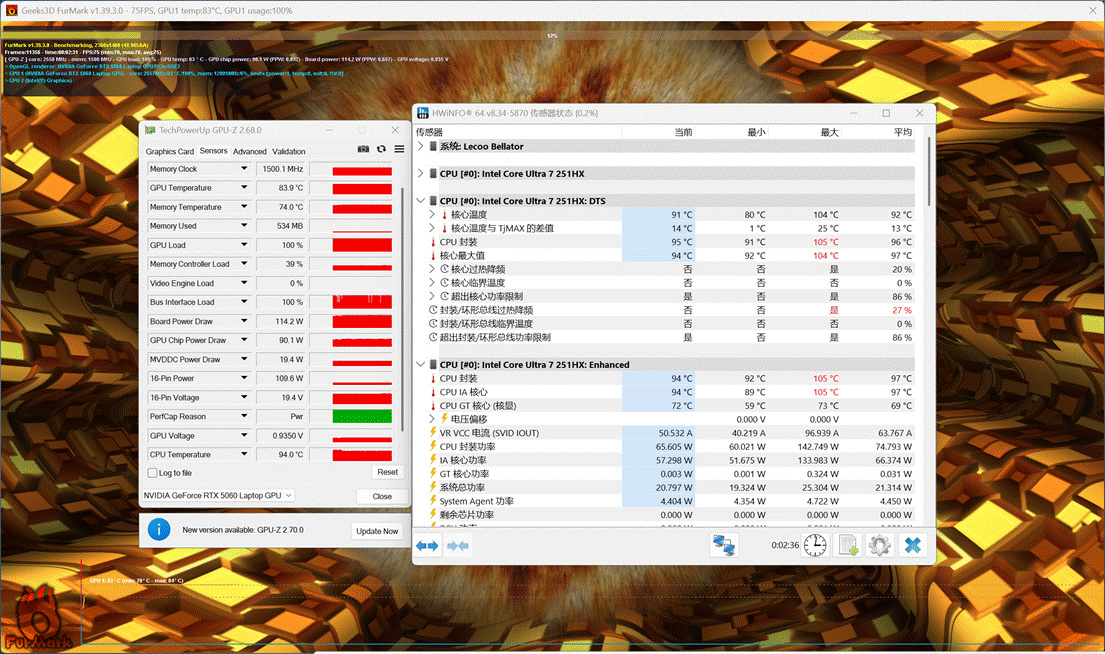This screenshot has height=654, width=1105.
Task: Click thermometer icon beside 核心最大值
Action: (x=433, y=255)
